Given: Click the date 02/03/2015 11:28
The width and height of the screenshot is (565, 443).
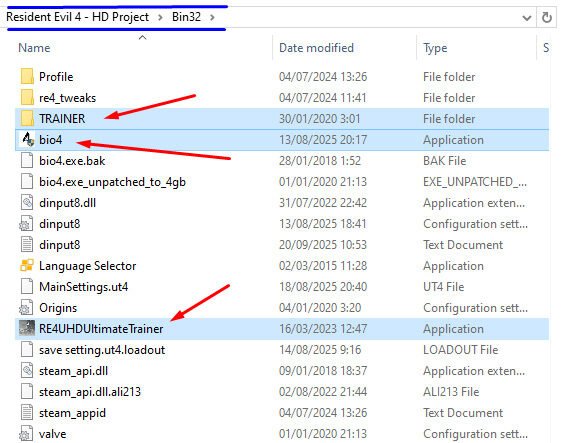Looking at the screenshot, I should pyautogui.click(x=323, y=266).
